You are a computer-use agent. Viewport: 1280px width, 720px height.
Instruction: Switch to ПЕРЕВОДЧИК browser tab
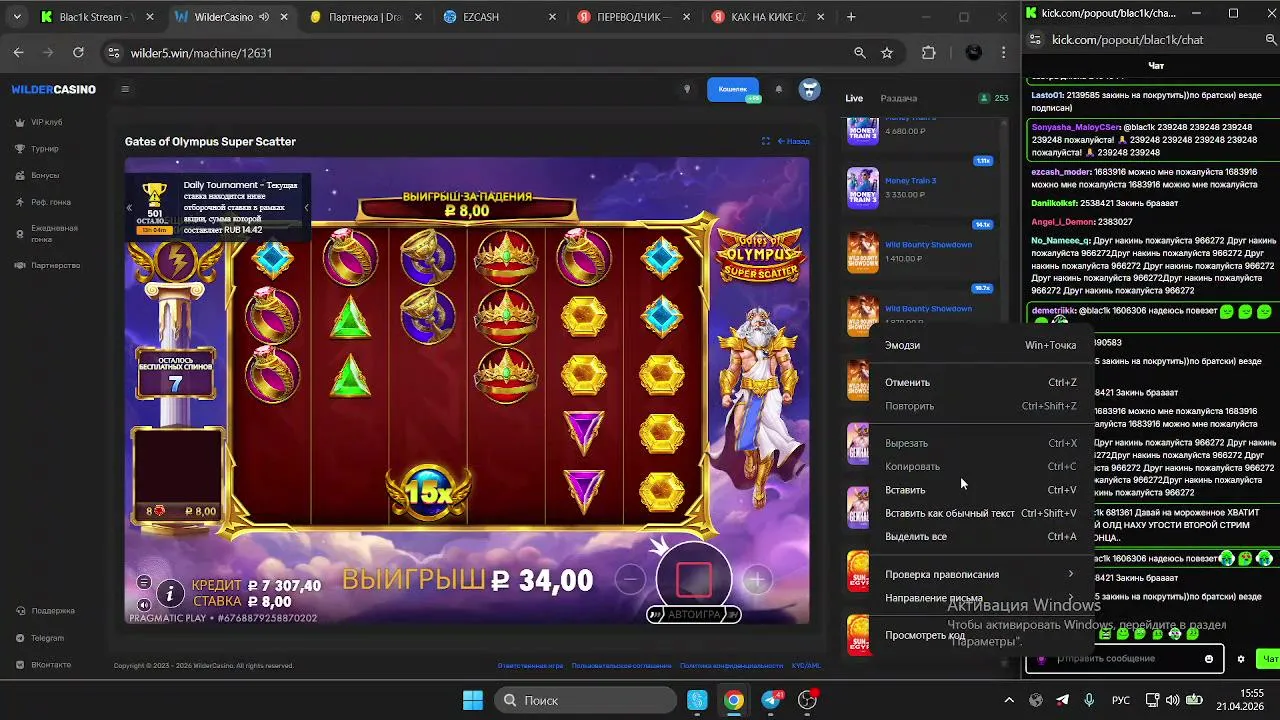coord(632,17)
